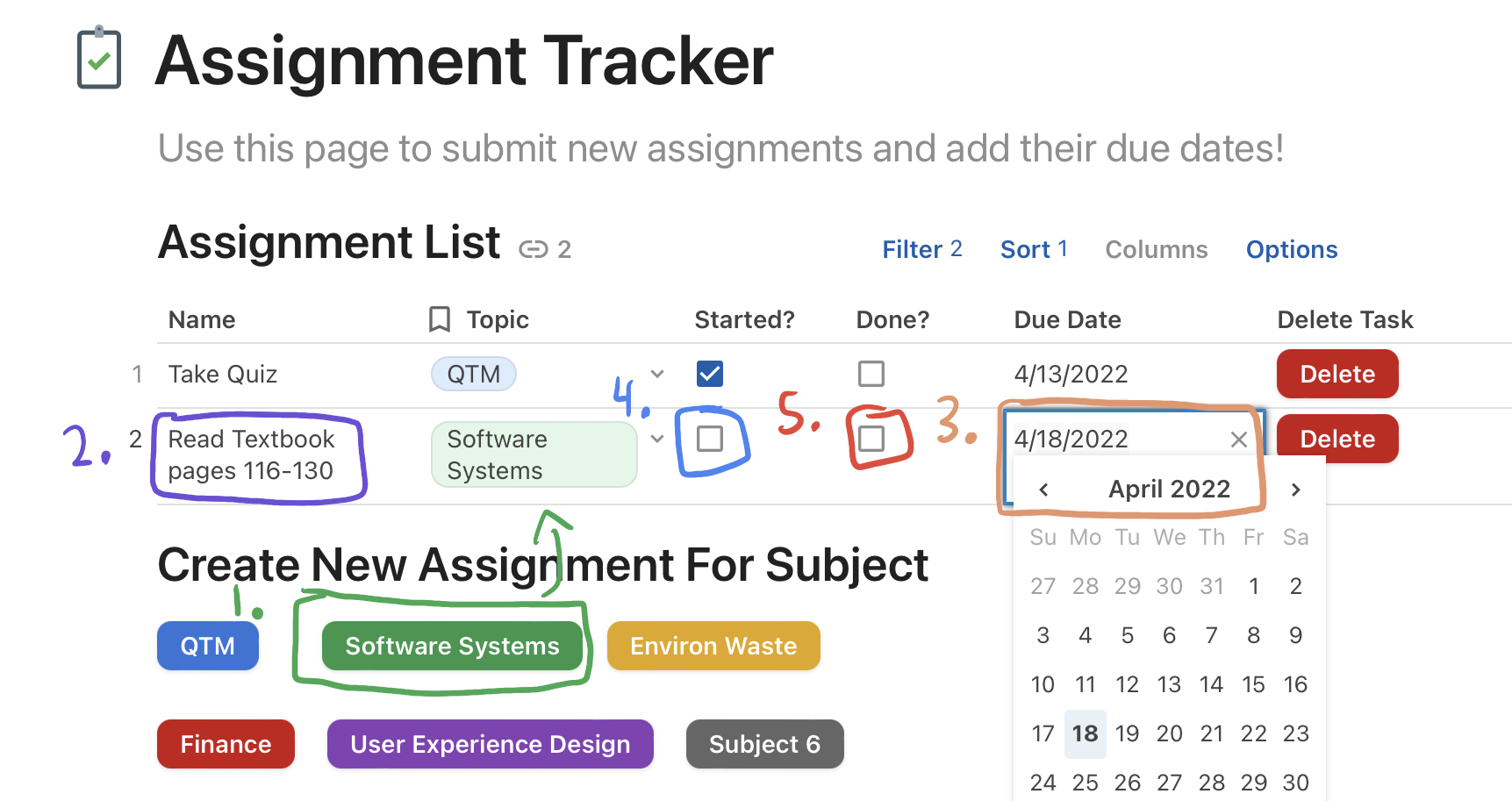Image resolution: width=1512 pixels, height=801 pixels.
Task: Click the Environ Waste subject button
Action: (x=713, y=647)
